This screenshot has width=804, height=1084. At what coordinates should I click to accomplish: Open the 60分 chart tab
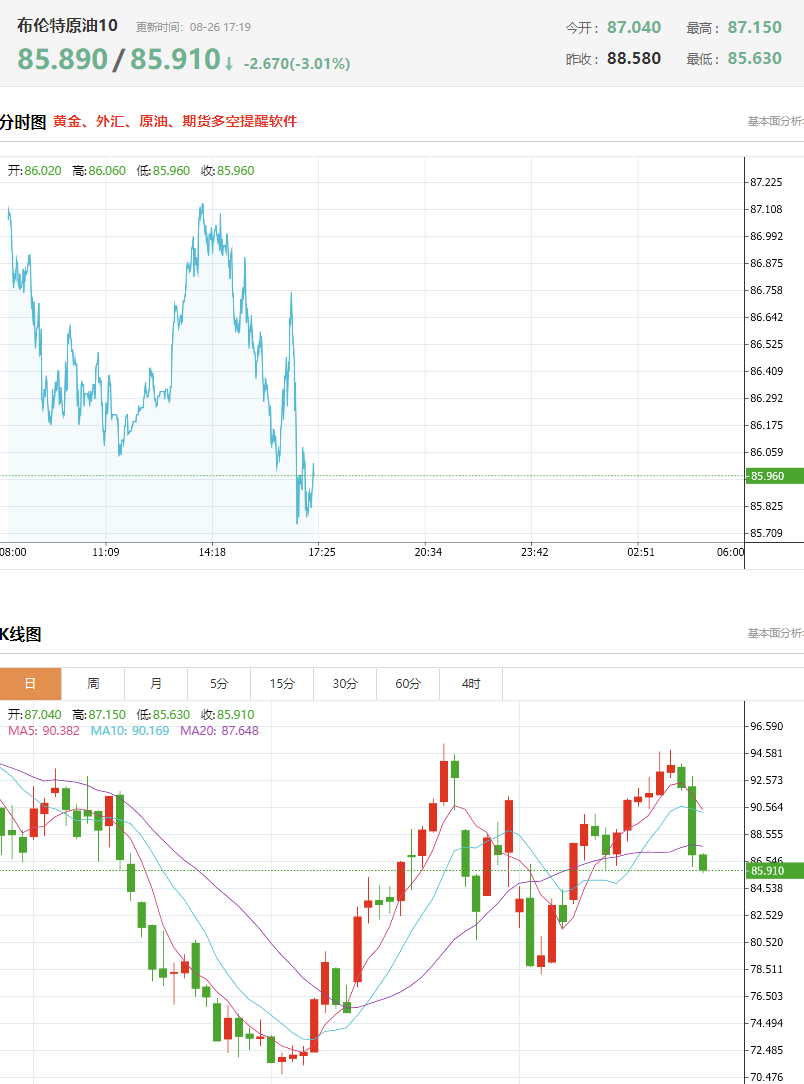408,684
